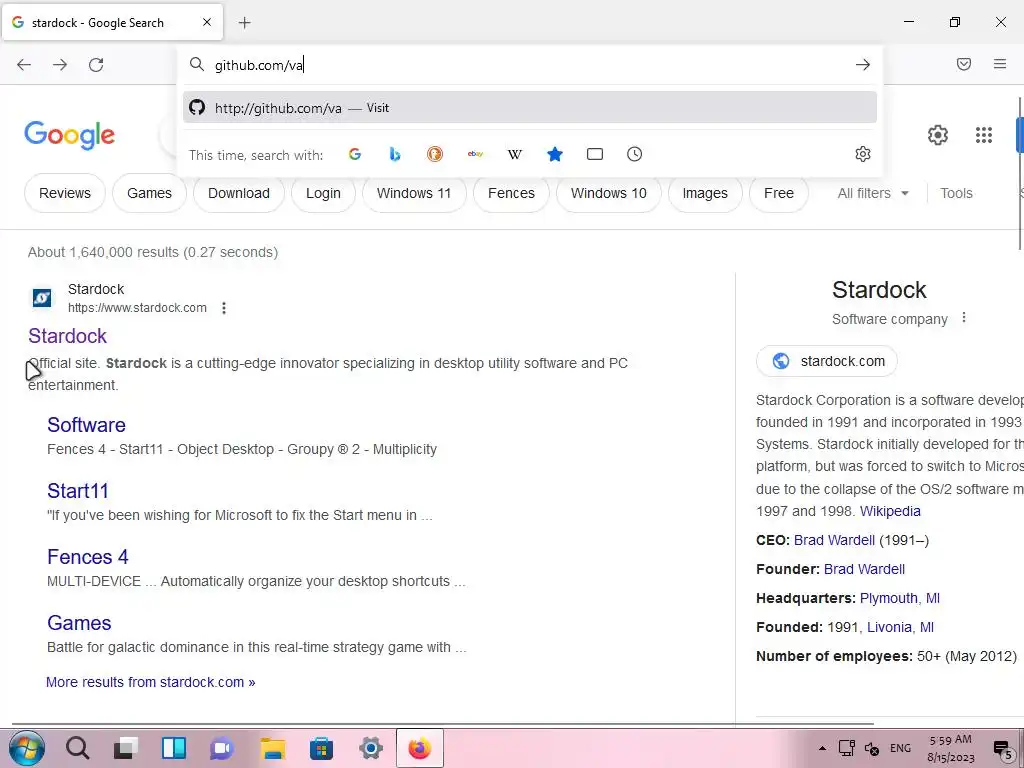Filter results by Reviews

65,193
